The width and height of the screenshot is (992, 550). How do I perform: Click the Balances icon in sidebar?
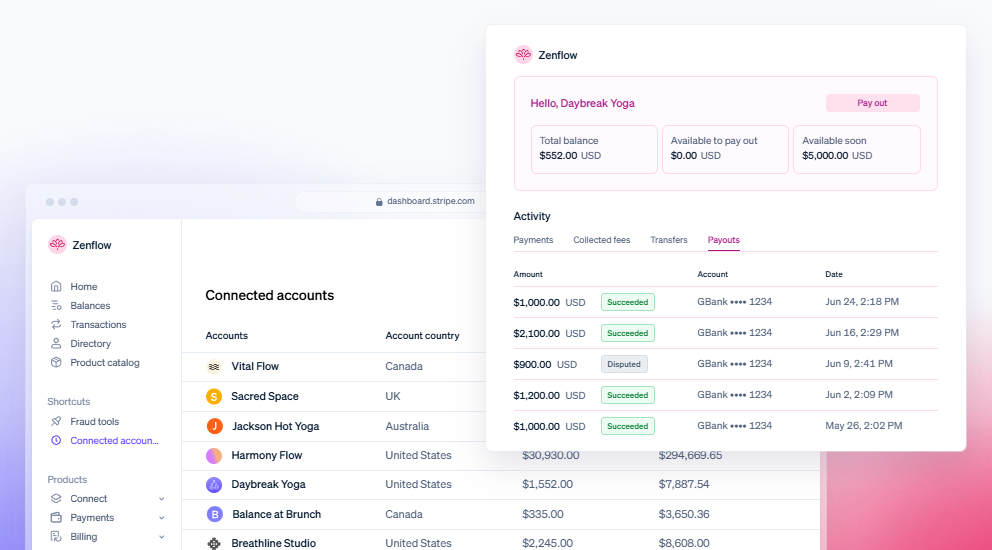point(56,305)
